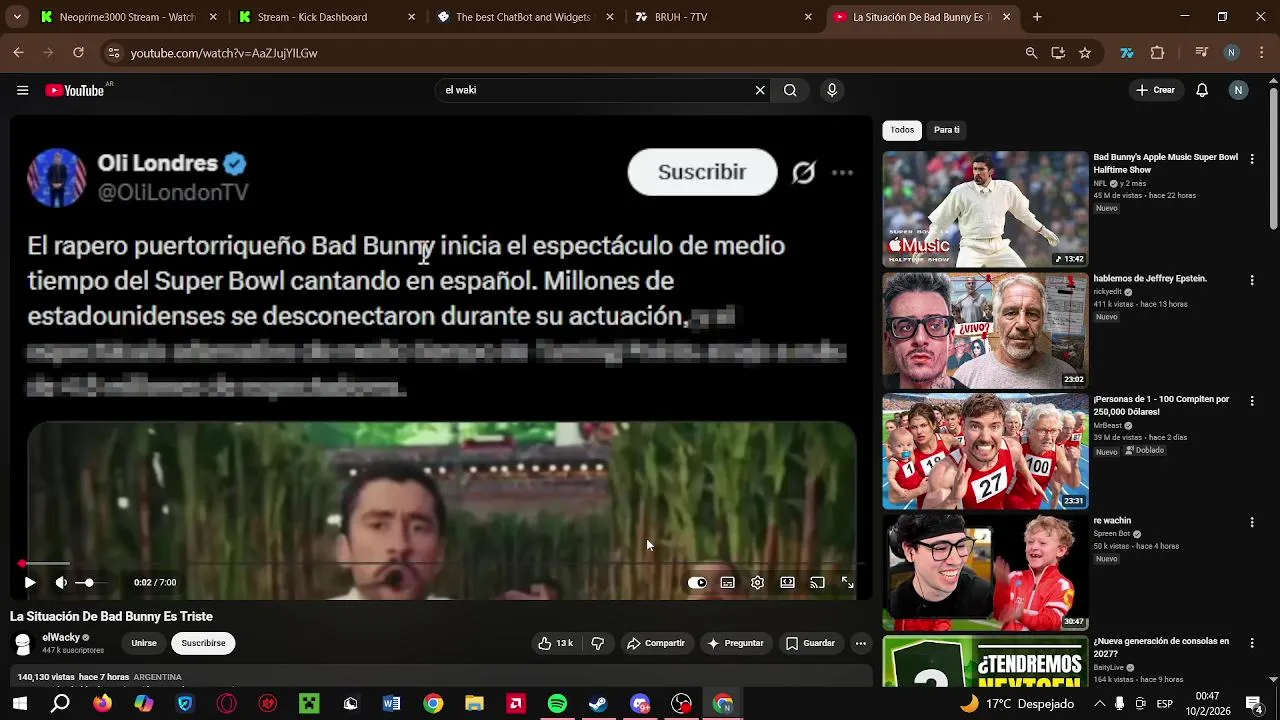
Task: Toggle subtitles in the video player
Action: click(x=727, y=582)
